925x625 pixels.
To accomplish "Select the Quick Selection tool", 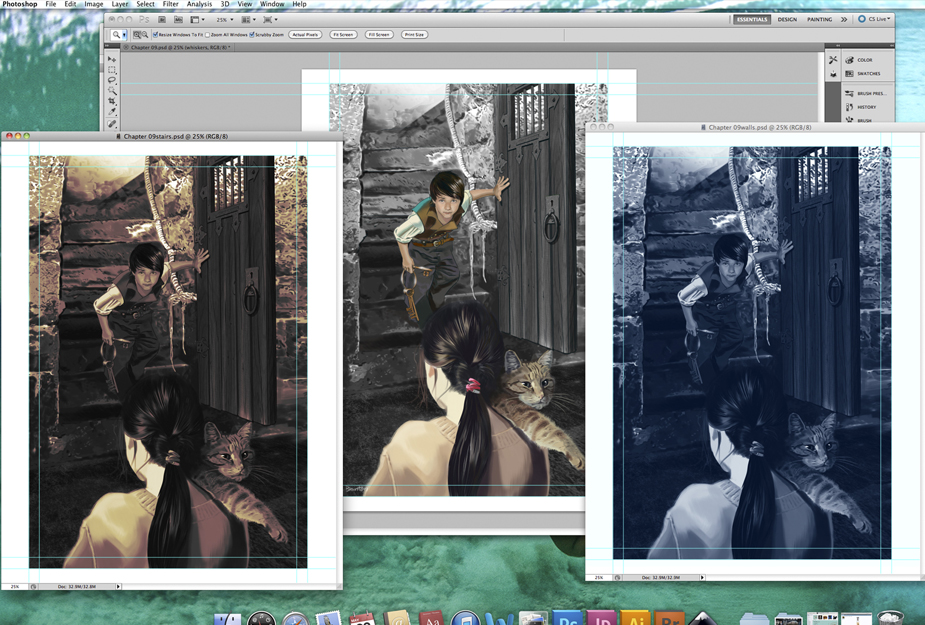I will pos(112,91).
